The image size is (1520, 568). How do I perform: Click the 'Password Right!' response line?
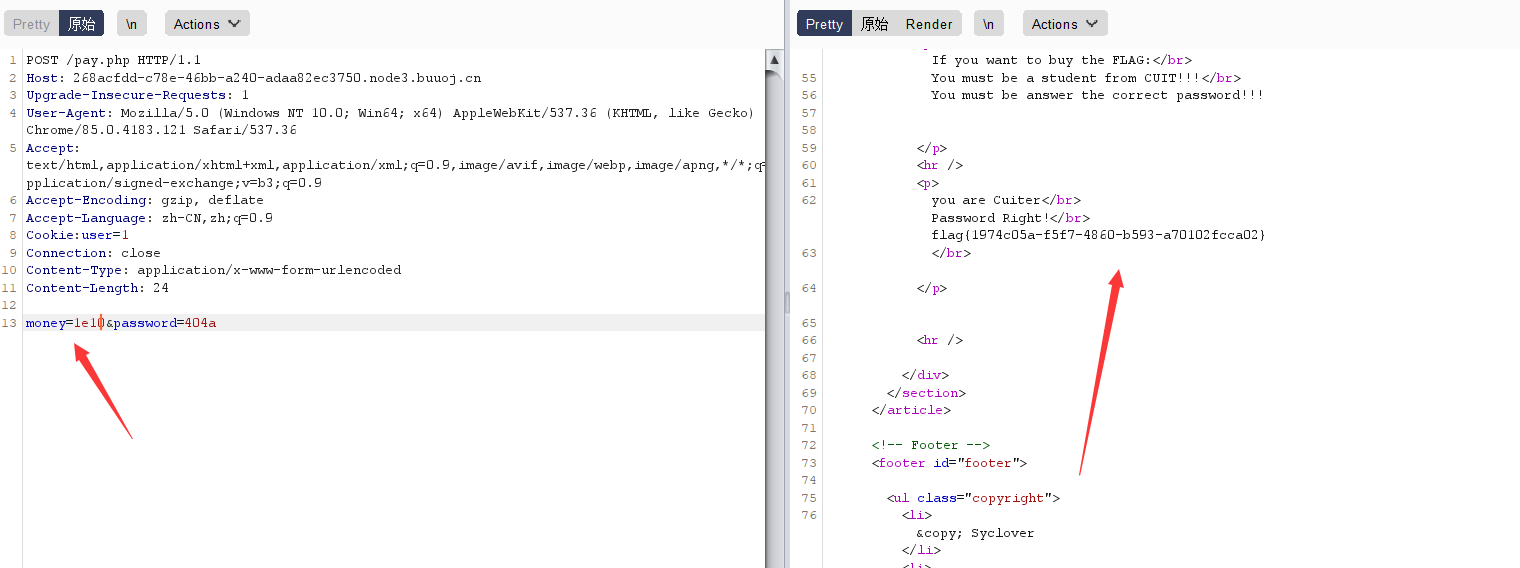1010,218
